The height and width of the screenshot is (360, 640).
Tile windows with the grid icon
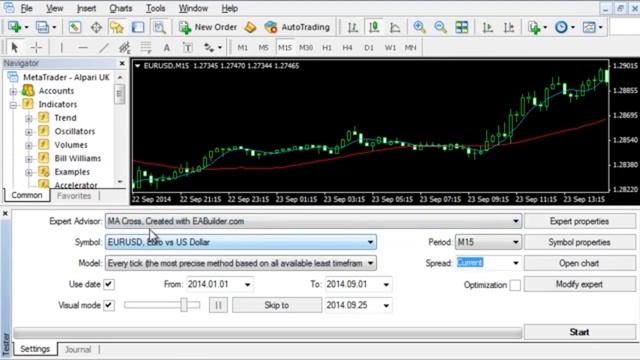coord(462,27)
